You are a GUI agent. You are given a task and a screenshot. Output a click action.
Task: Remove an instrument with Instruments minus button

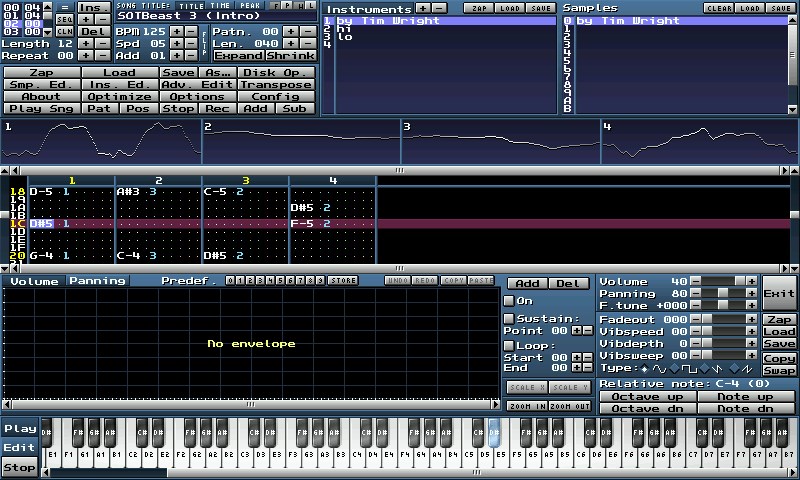(x=439, y=8)
